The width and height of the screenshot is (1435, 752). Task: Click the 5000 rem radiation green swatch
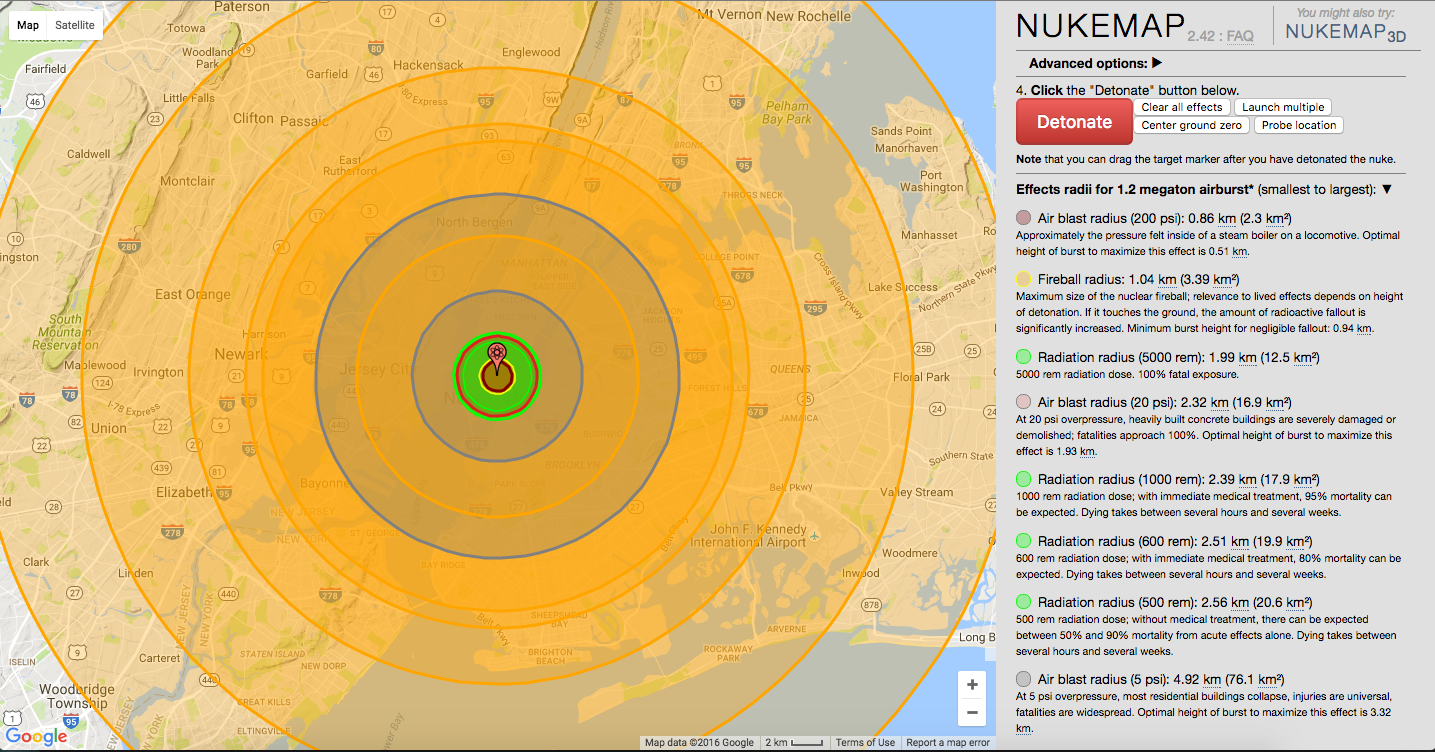click(1024, 356)
